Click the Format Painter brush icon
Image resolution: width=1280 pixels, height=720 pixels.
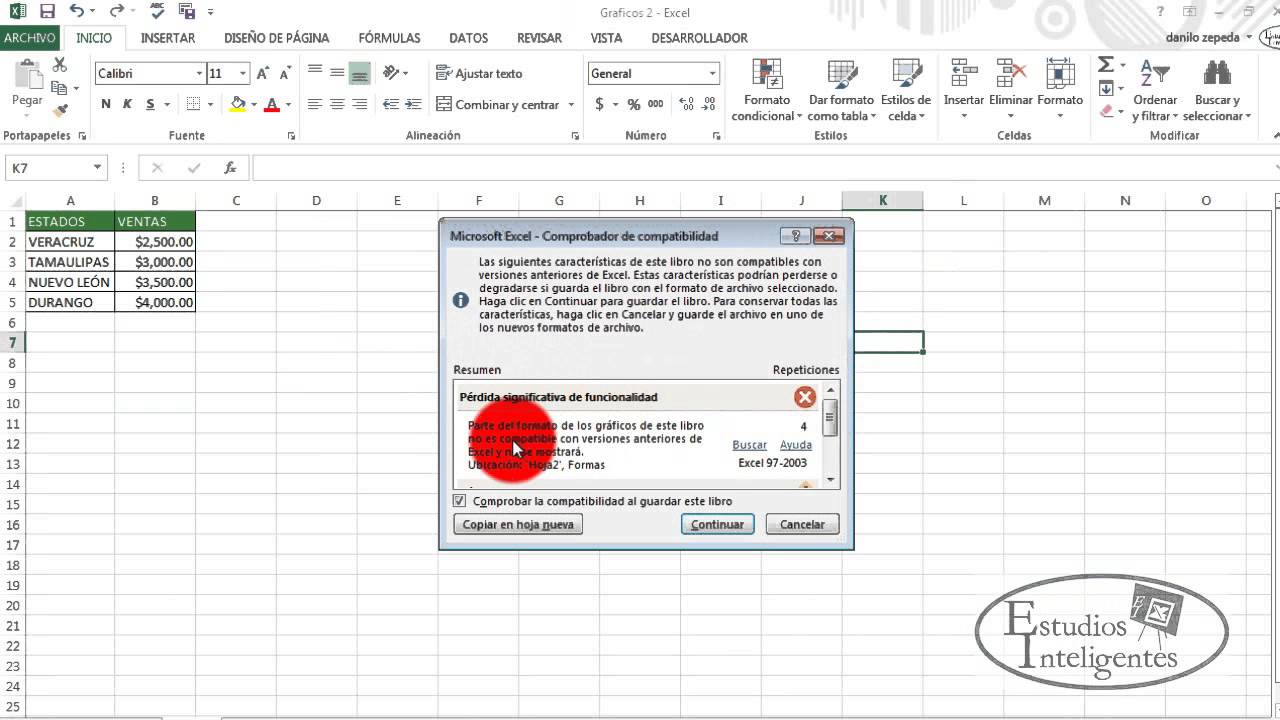click(60, 110)
